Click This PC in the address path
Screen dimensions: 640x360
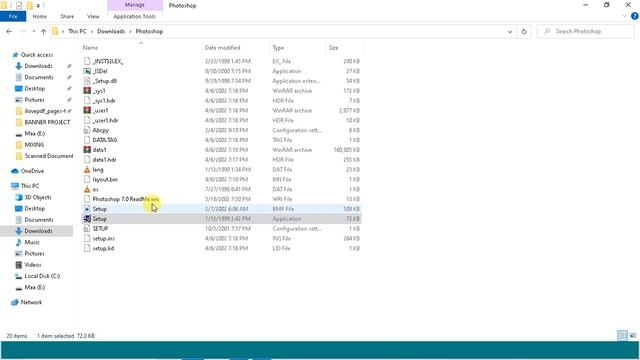[x=77, y=31]
